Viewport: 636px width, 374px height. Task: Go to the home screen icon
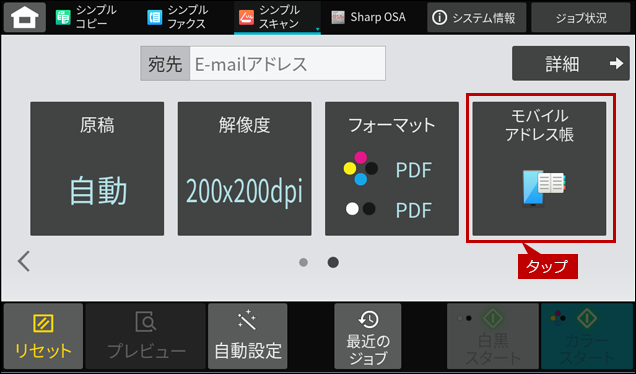(25, 17)
